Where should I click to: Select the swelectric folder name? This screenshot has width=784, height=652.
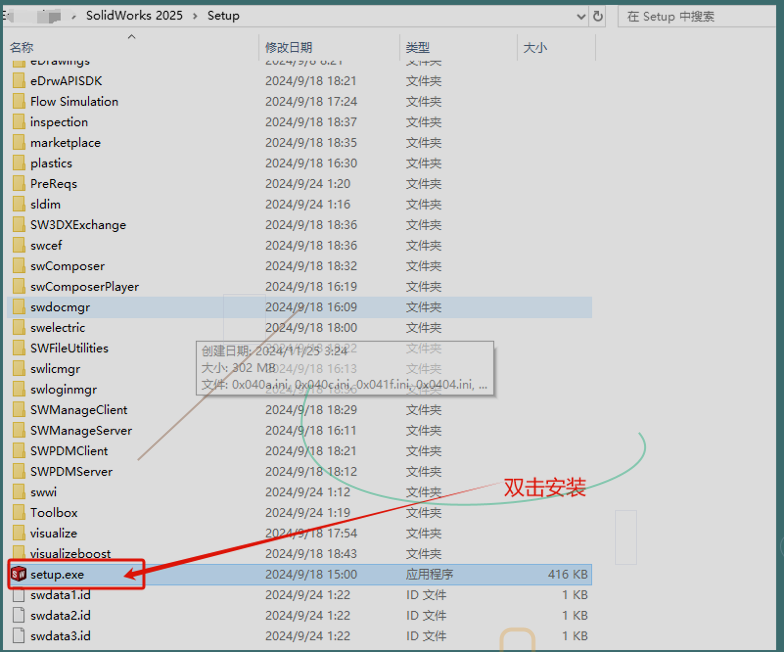click(58, 328)
